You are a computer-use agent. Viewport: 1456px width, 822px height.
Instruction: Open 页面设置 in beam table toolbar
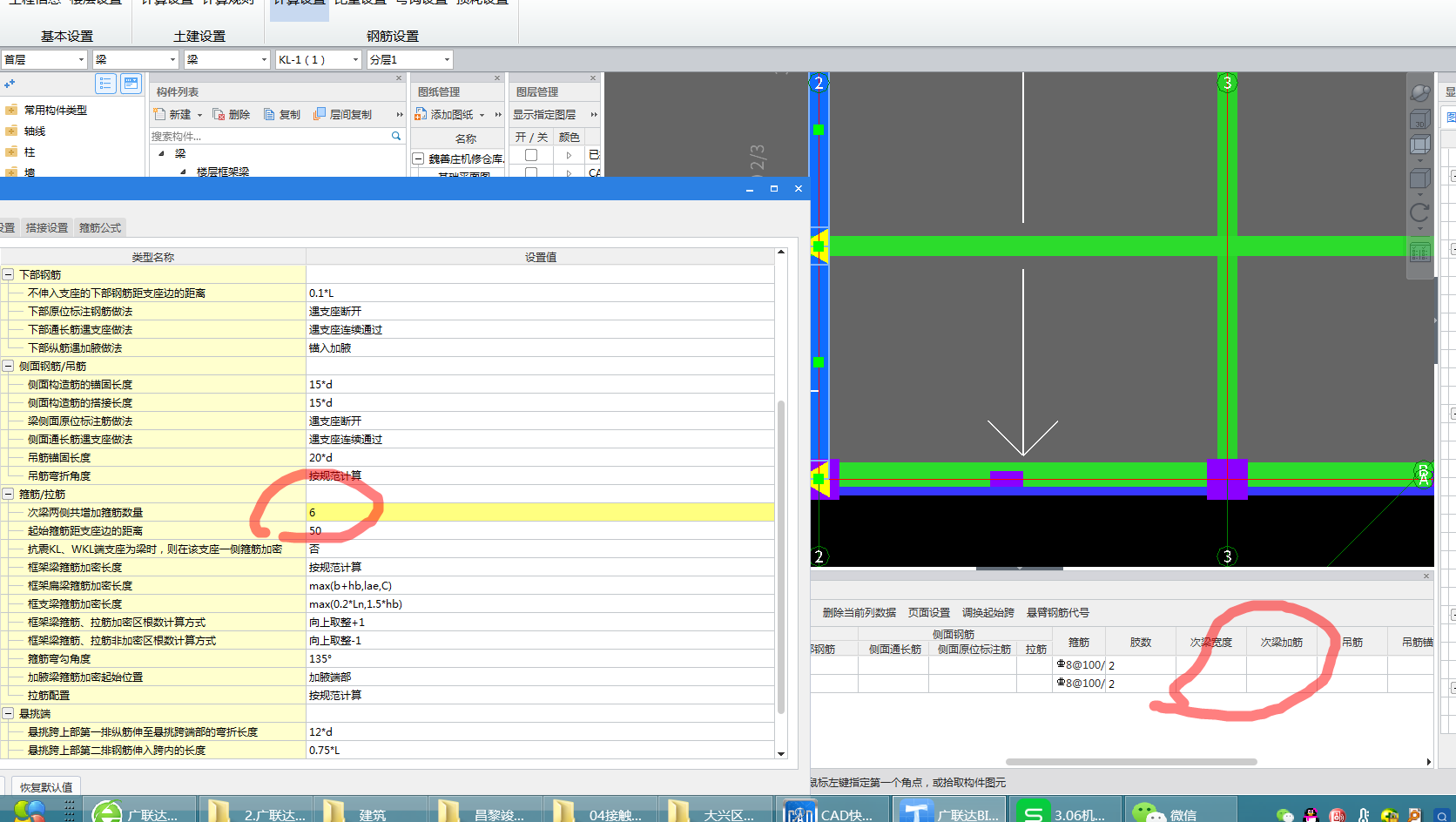929,612
